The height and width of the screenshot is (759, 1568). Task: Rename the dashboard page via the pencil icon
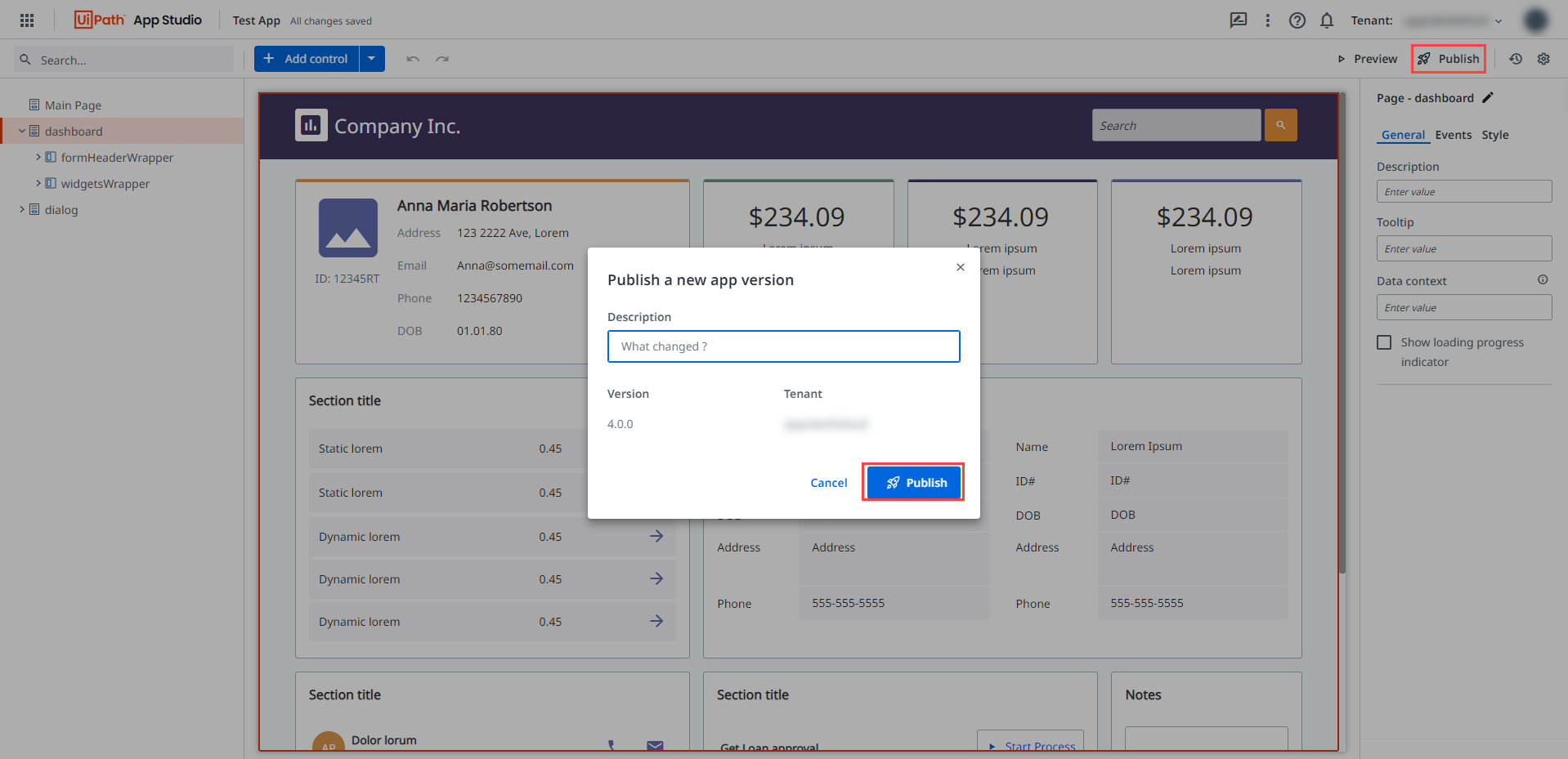coord(1488,97)
